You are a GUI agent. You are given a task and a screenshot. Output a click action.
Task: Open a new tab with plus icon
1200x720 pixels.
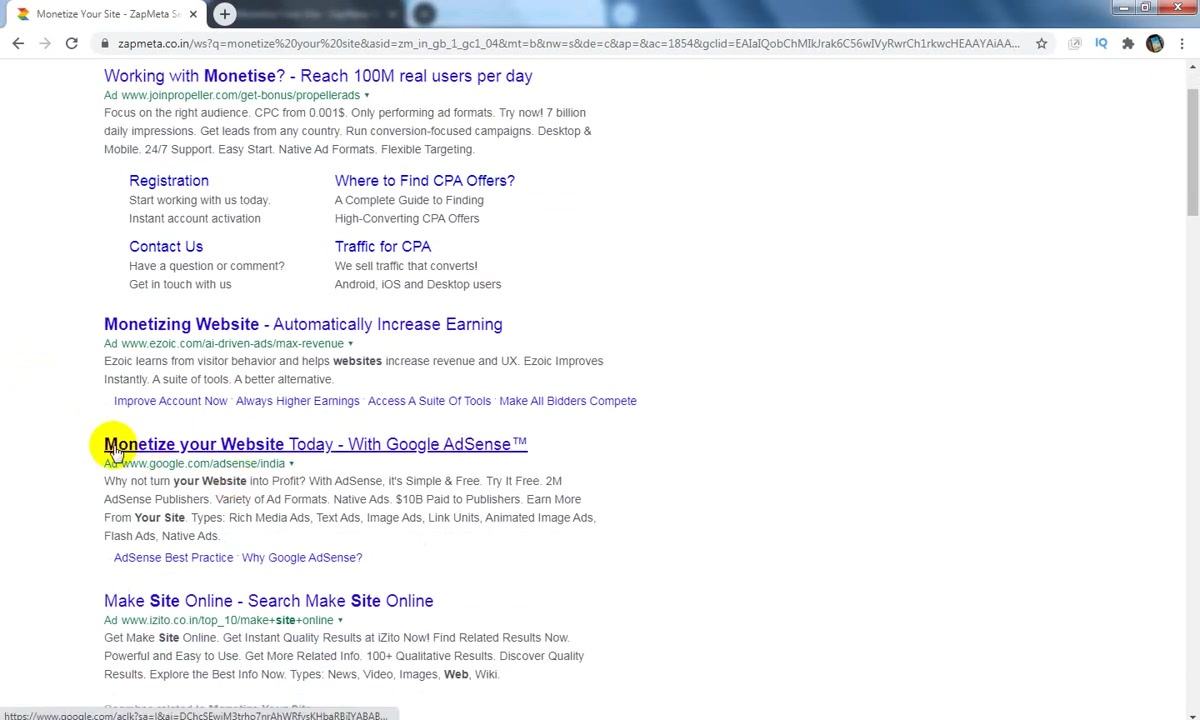(x=224, y=14)
